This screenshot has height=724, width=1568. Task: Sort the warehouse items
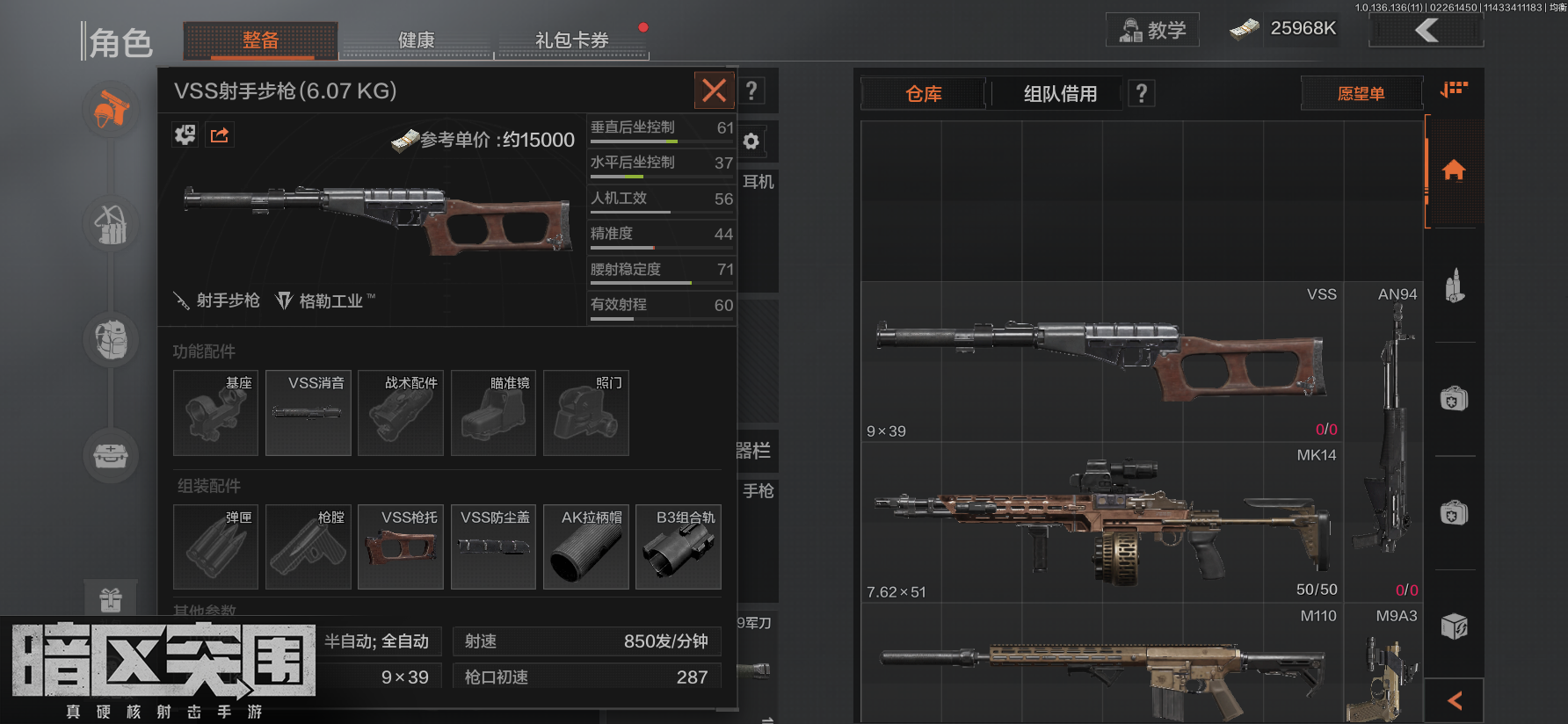coord(1454,90)
